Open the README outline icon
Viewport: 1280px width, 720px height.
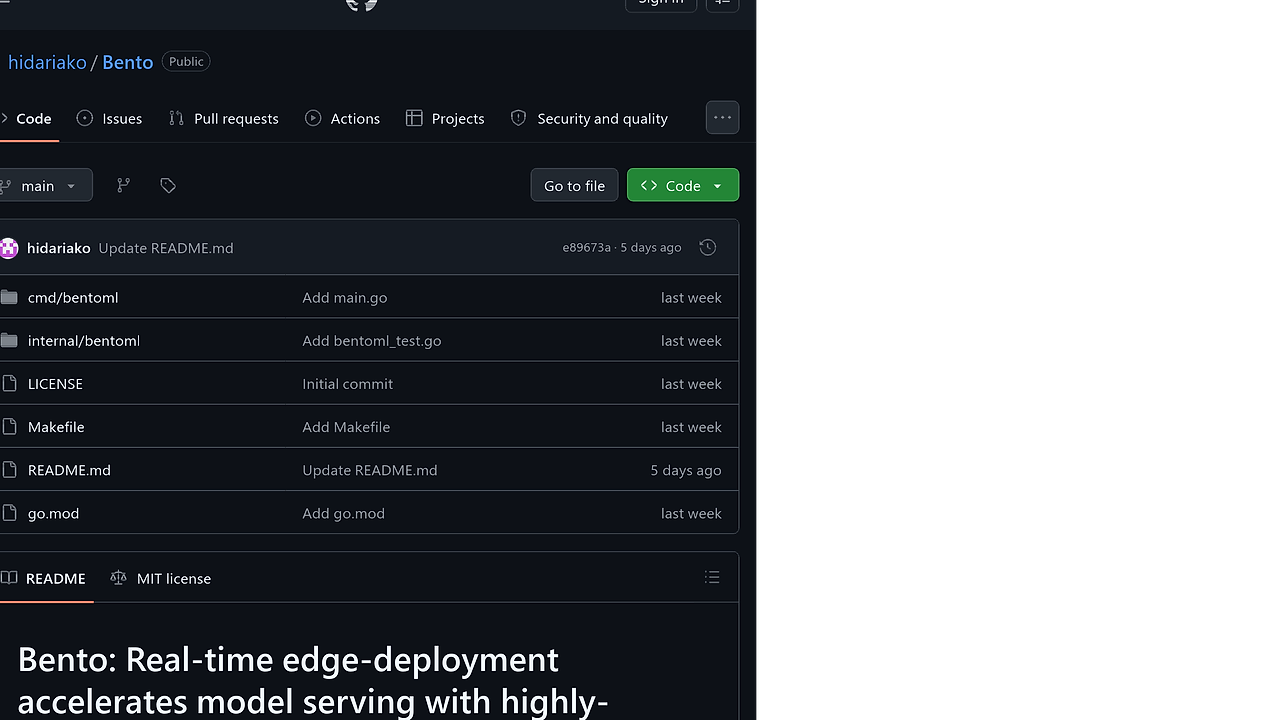(712, 577)
